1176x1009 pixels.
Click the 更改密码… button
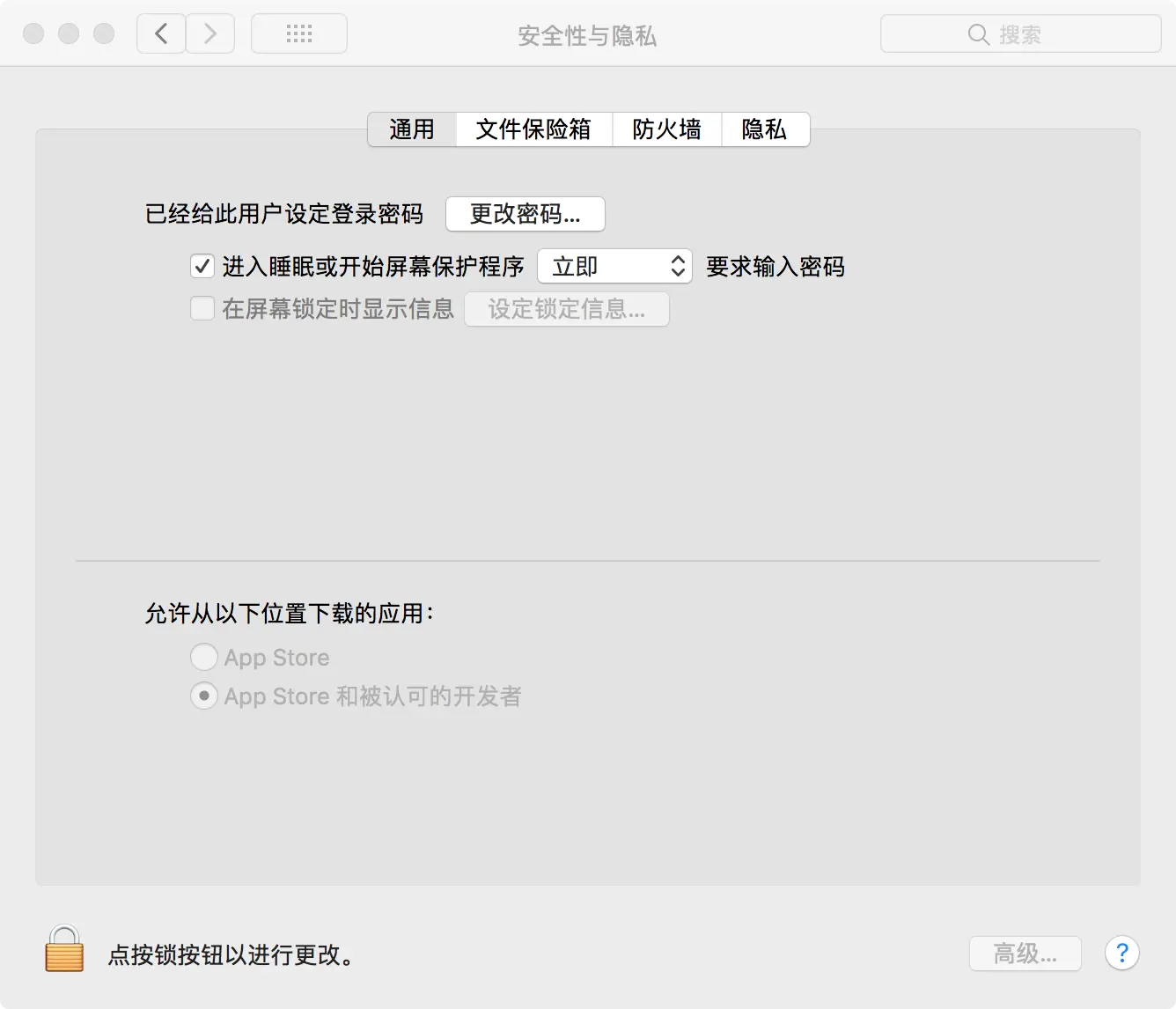tap(526, 214)
